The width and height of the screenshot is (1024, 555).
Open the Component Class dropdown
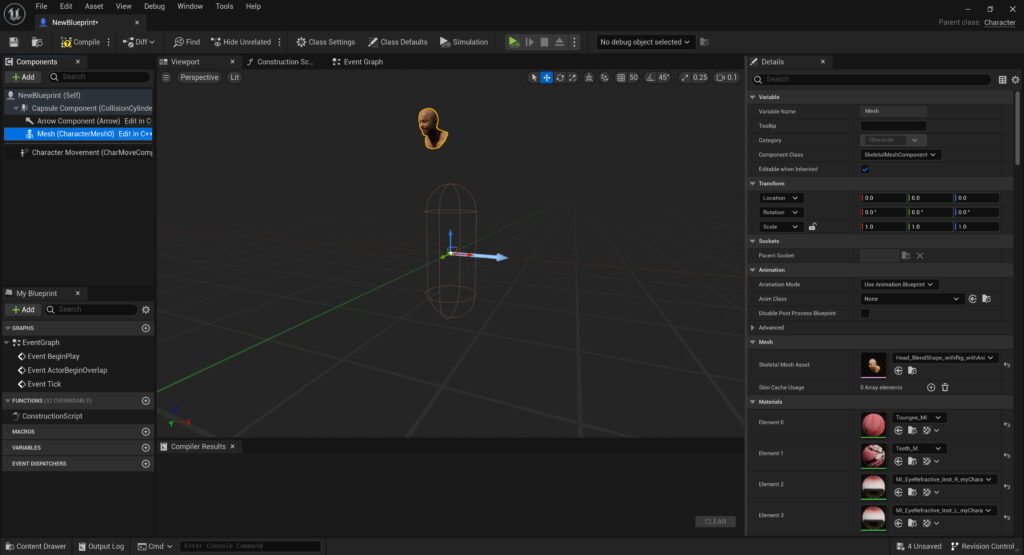click(900, 155)
